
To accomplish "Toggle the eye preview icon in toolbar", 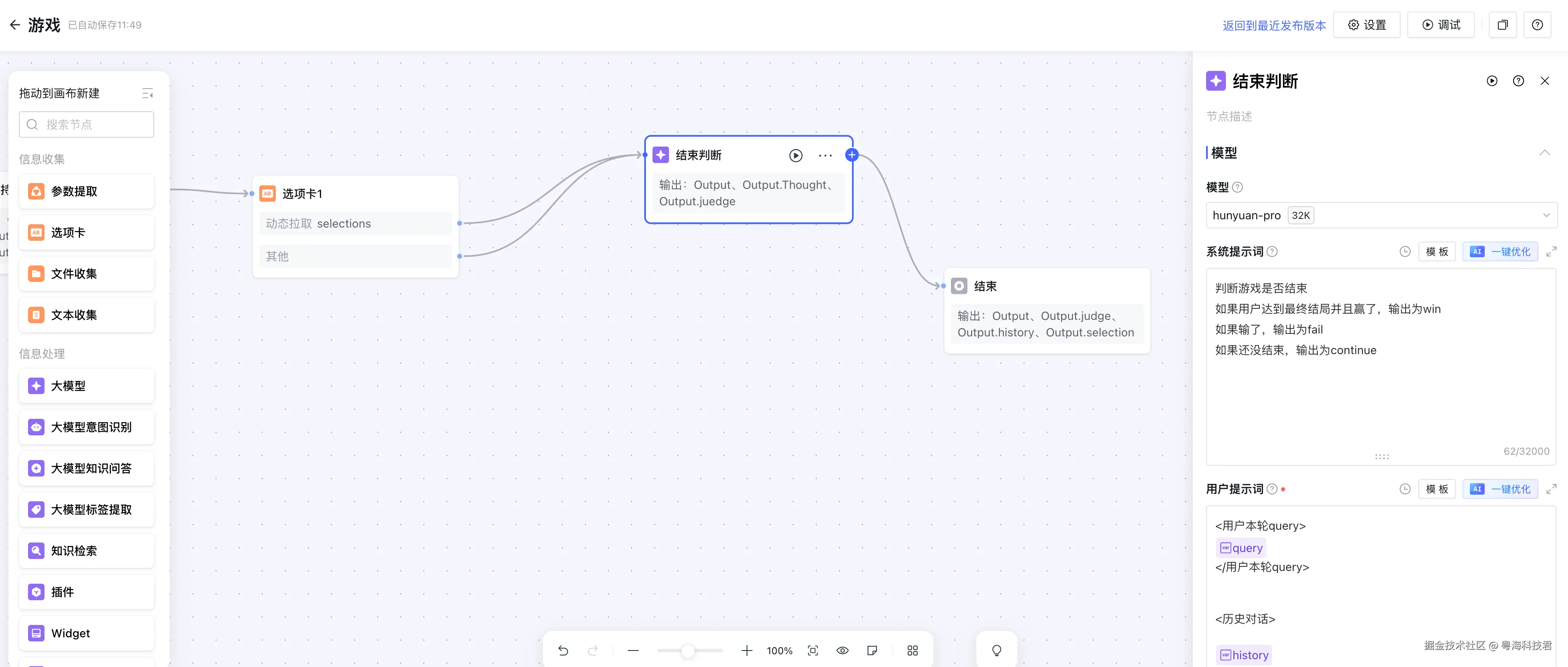I will click(842, 651).
